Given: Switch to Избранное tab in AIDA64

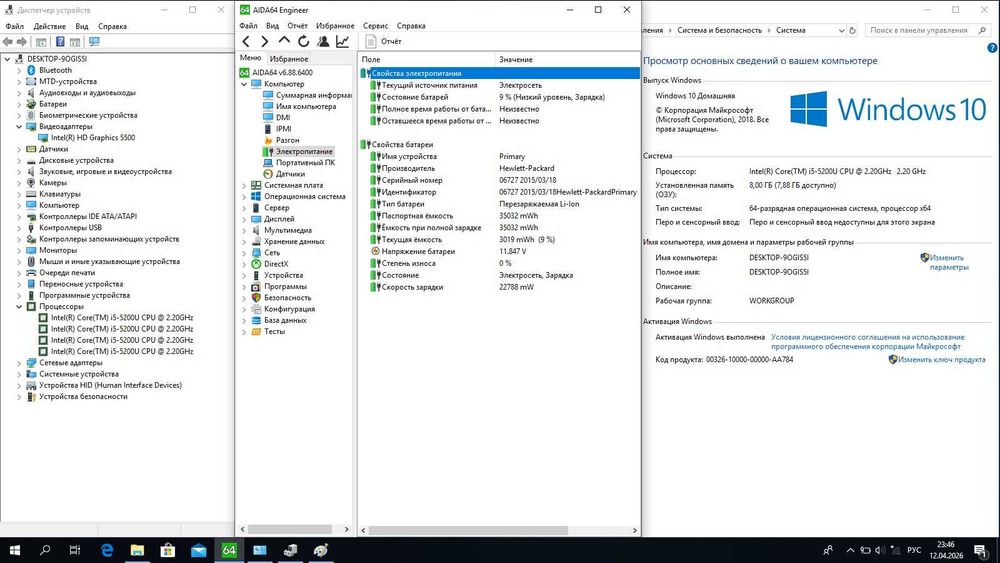Looking at the screenshot, I should click(289, 59).
